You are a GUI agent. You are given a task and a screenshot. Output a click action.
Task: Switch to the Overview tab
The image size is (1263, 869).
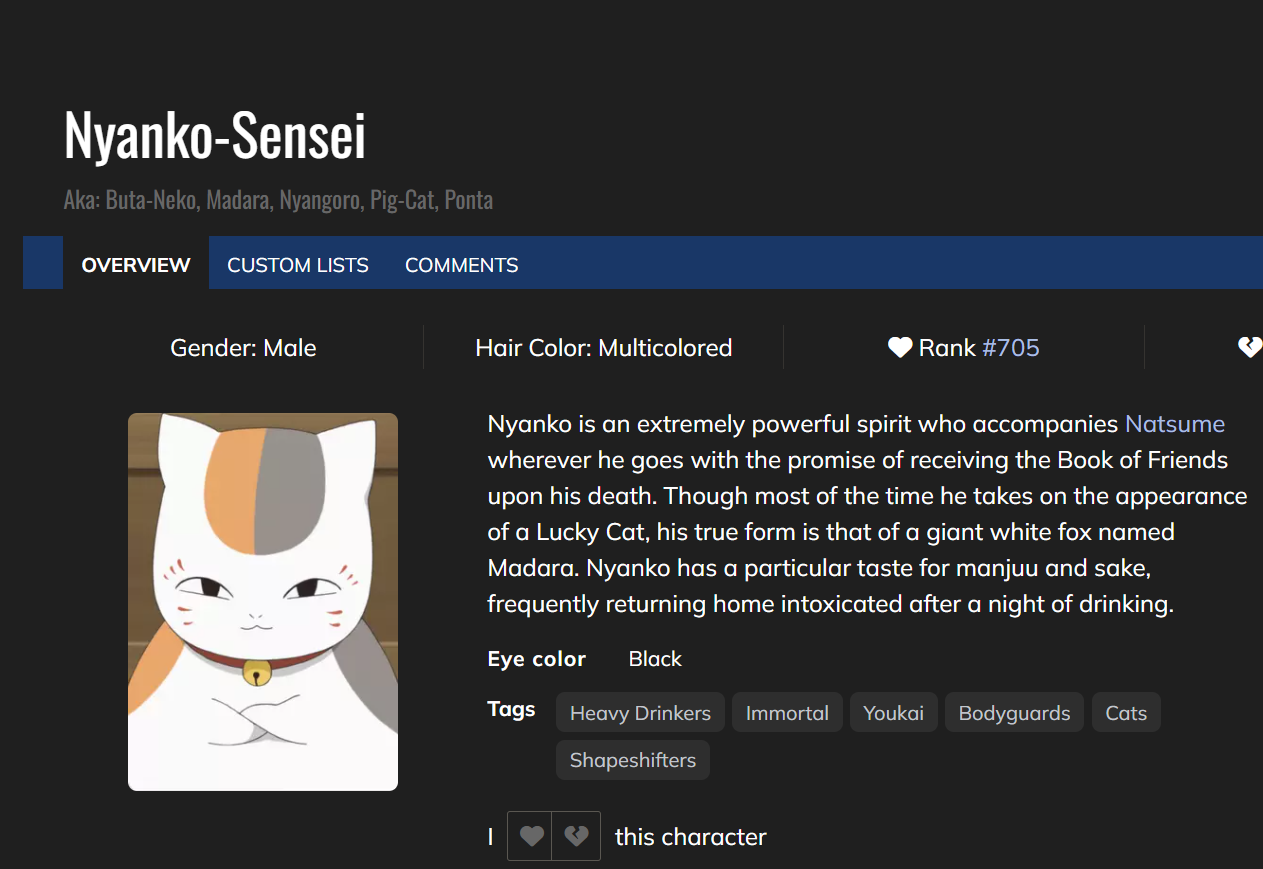coord(136,265)
